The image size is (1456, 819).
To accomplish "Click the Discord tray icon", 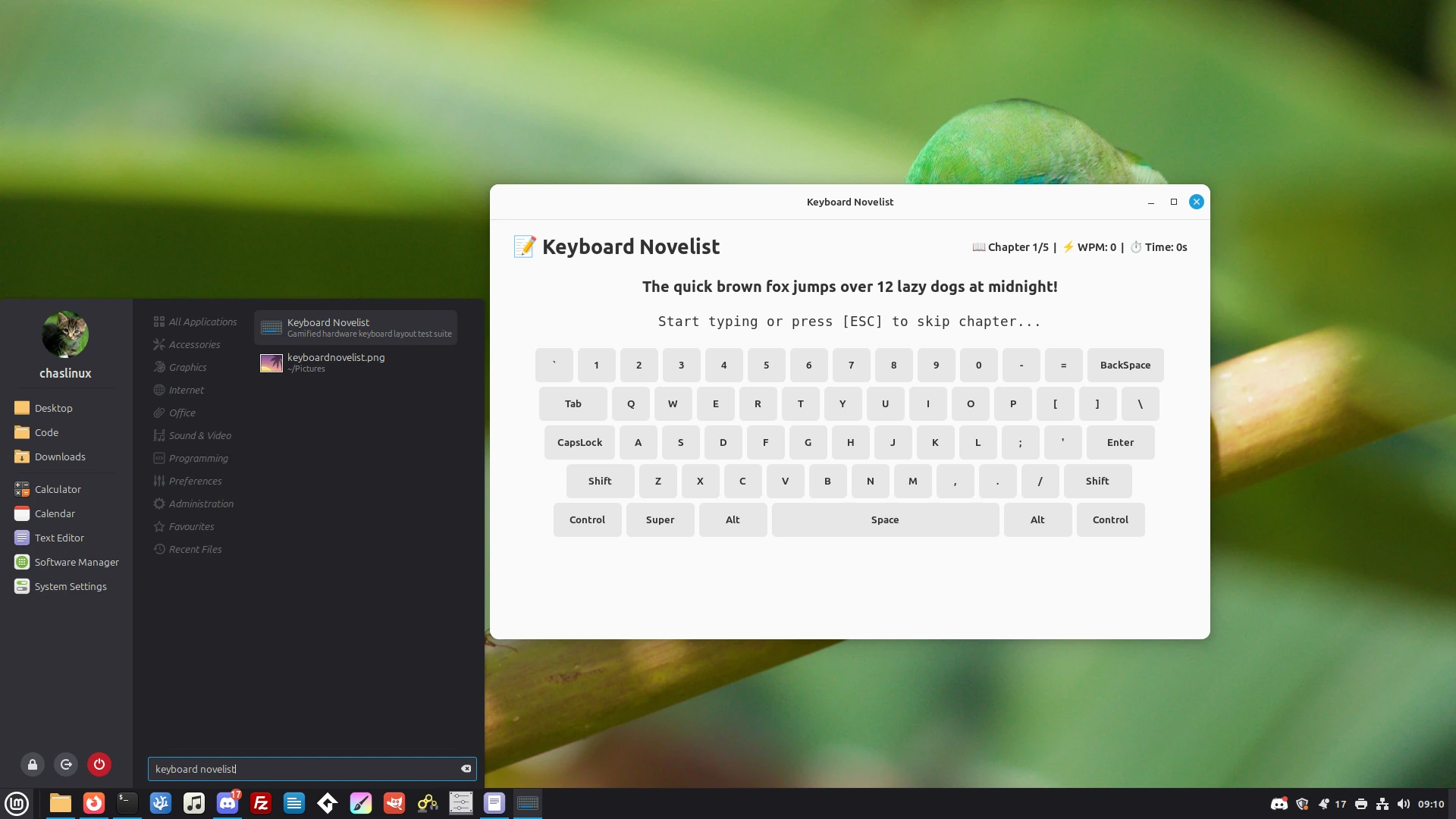I will pyautogui.click(x=1279, y=804).
